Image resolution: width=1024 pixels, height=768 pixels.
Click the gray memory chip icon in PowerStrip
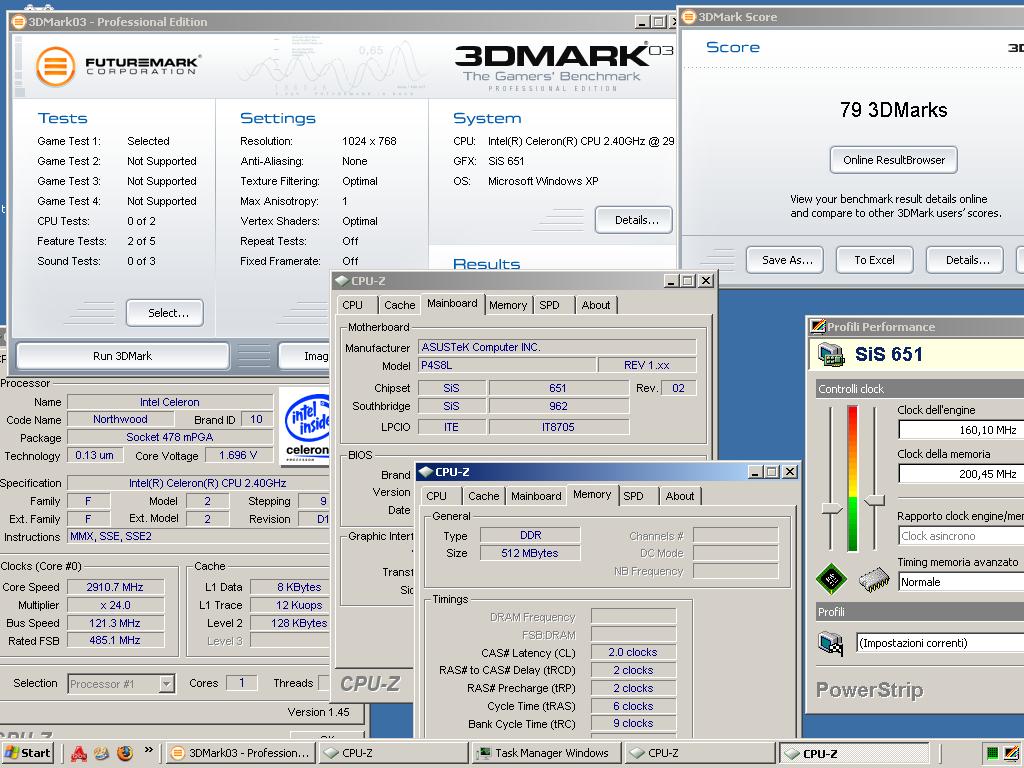point(874,579)
